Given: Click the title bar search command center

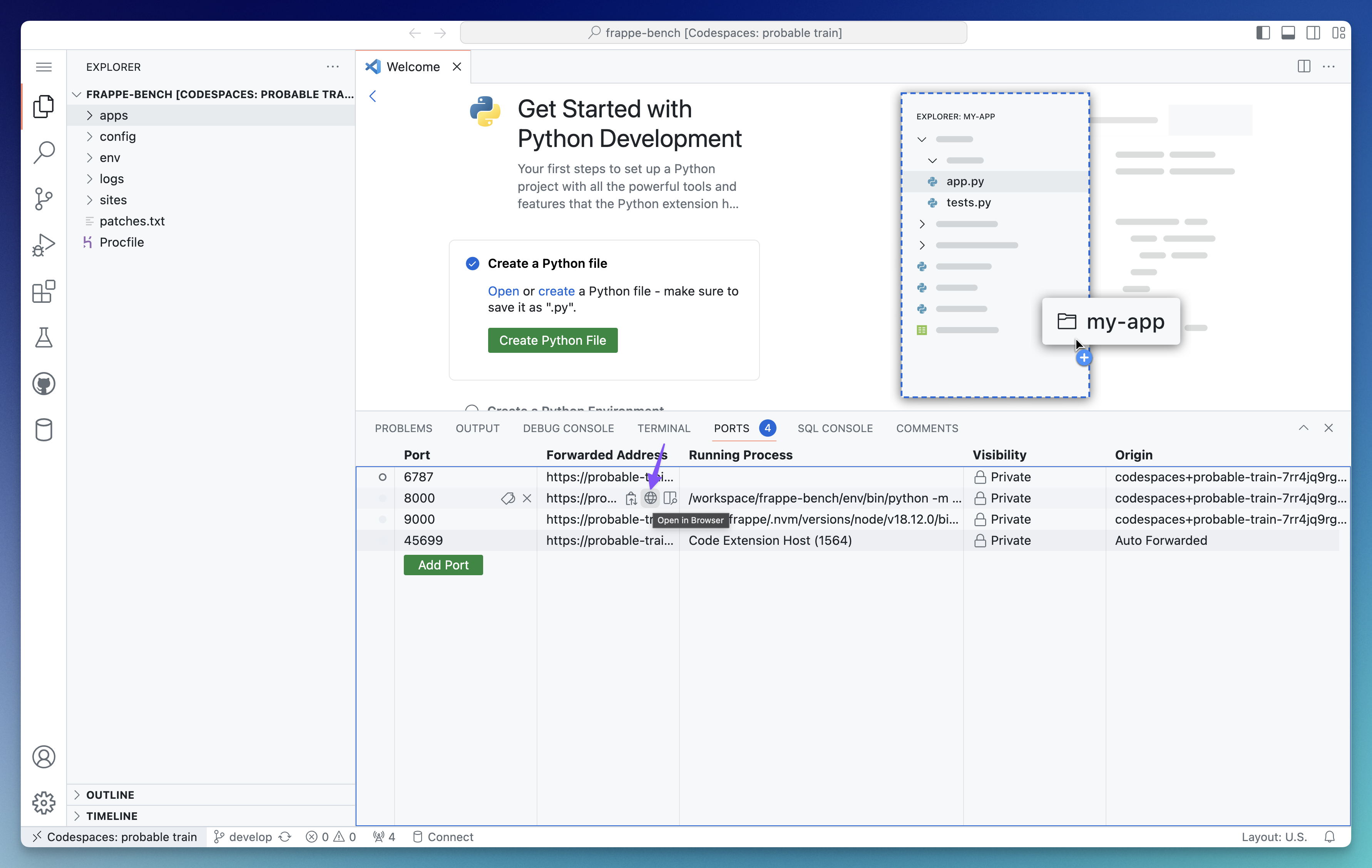Looking at the screenshot, I should pos(713,33).
